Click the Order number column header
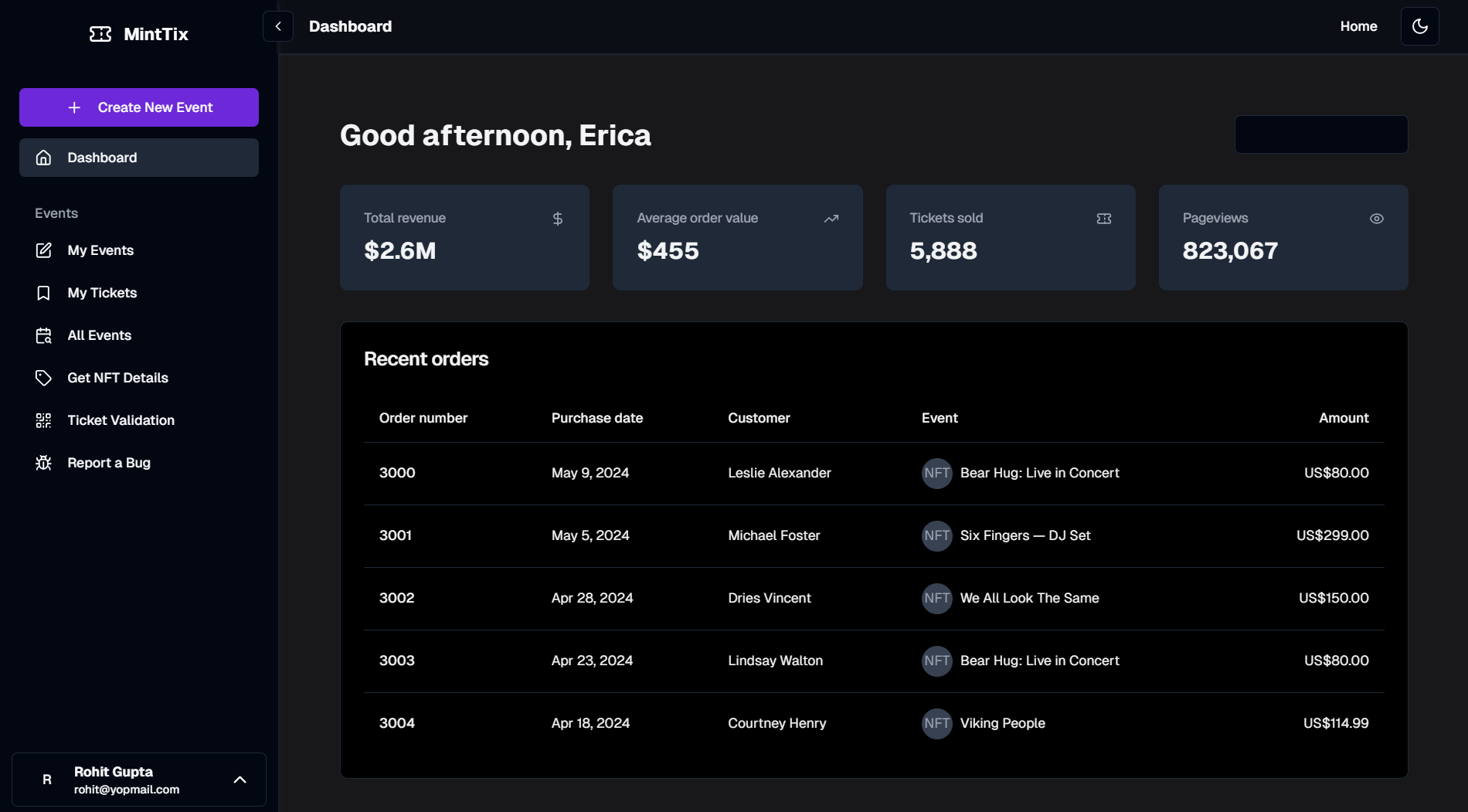Image resolution: width=1468 pixels, height=812 pixels. pyautogui.click(x=423, y=418)
